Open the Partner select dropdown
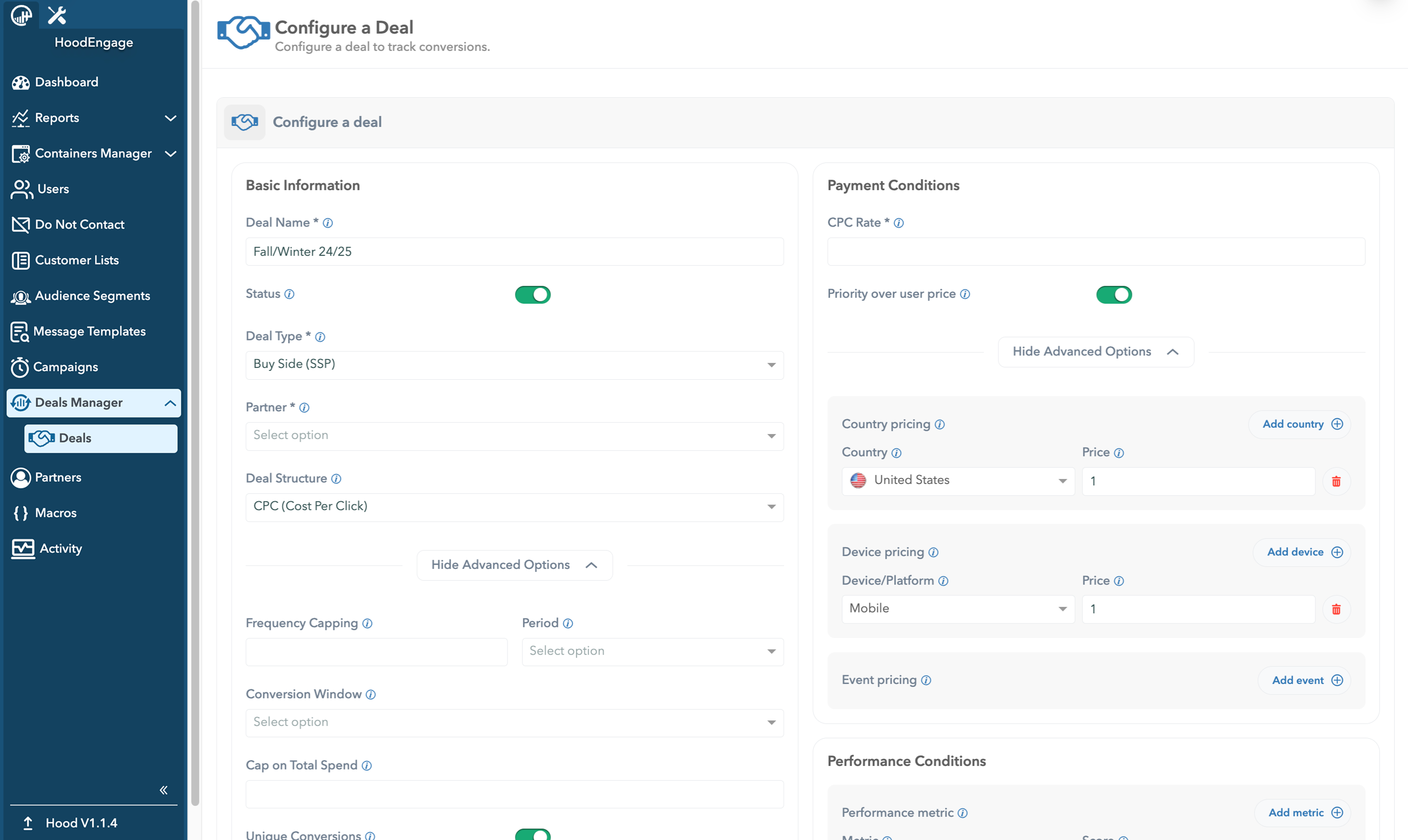This screenshot has height=840, width=1408. click(x=514, y=436)
